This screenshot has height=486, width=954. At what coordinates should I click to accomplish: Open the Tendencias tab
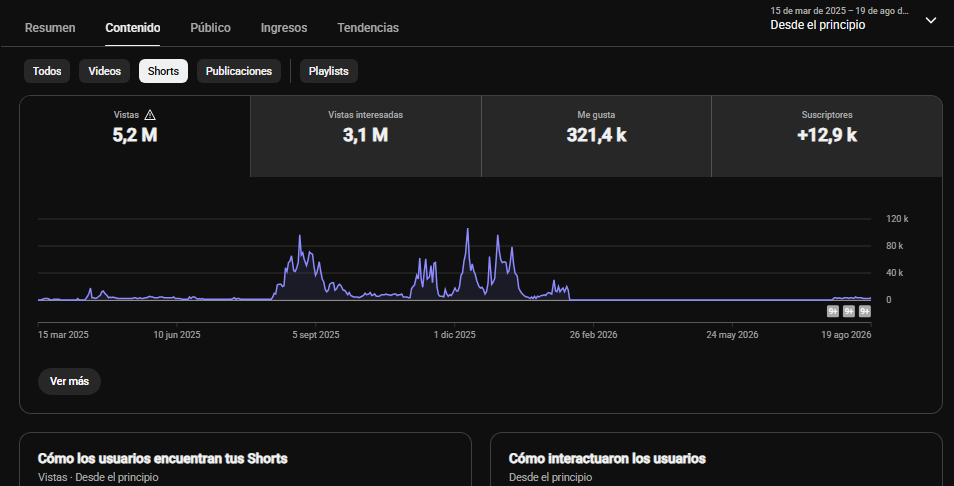coord(368,28)
